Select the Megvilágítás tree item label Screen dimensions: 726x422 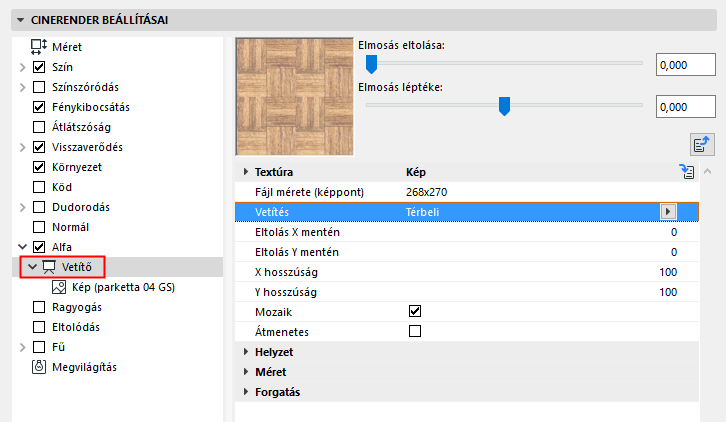(x=84, y=367)
